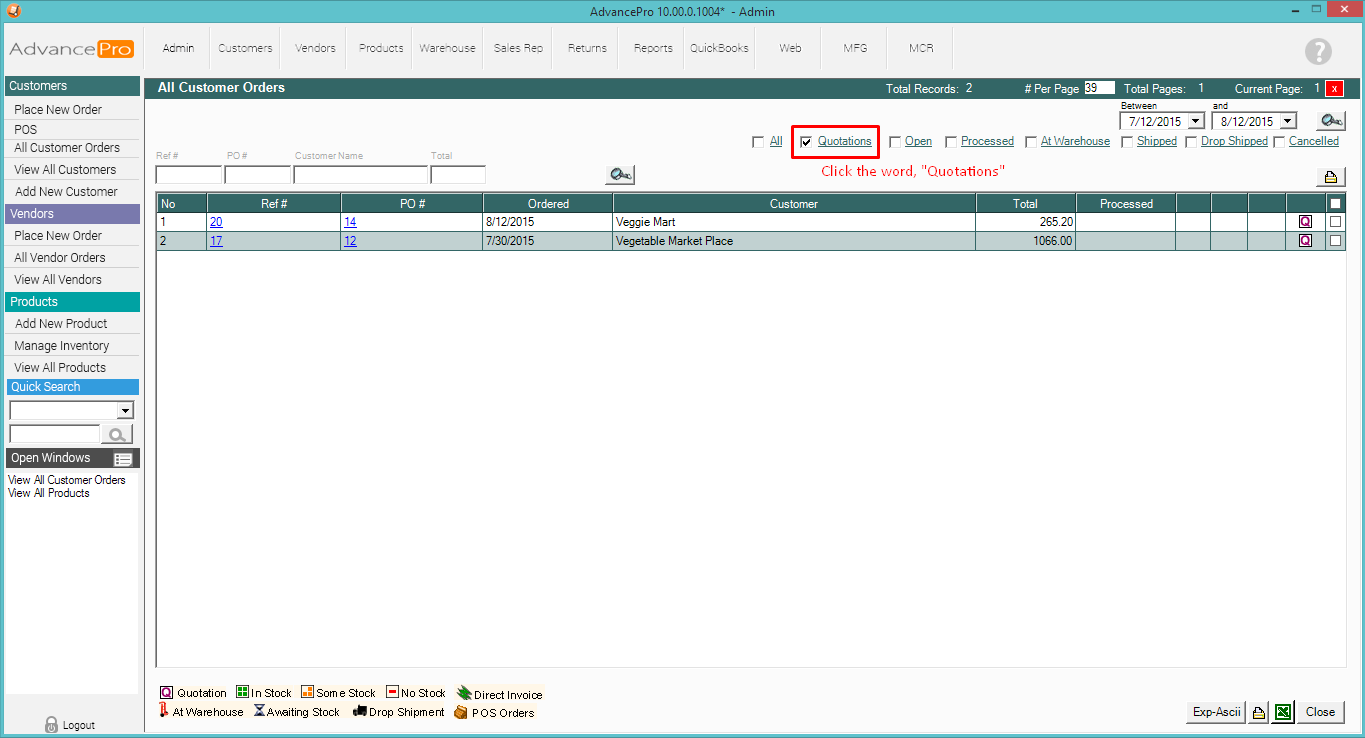
Task: Click the Logout padlock icon
Action: [x=52, y=725]
